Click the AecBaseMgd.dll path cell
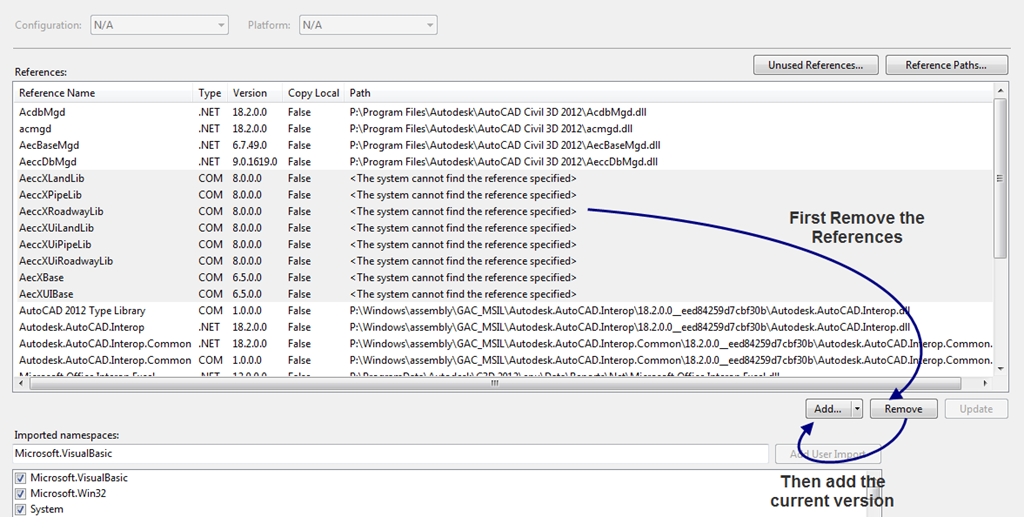 point(505,145)
